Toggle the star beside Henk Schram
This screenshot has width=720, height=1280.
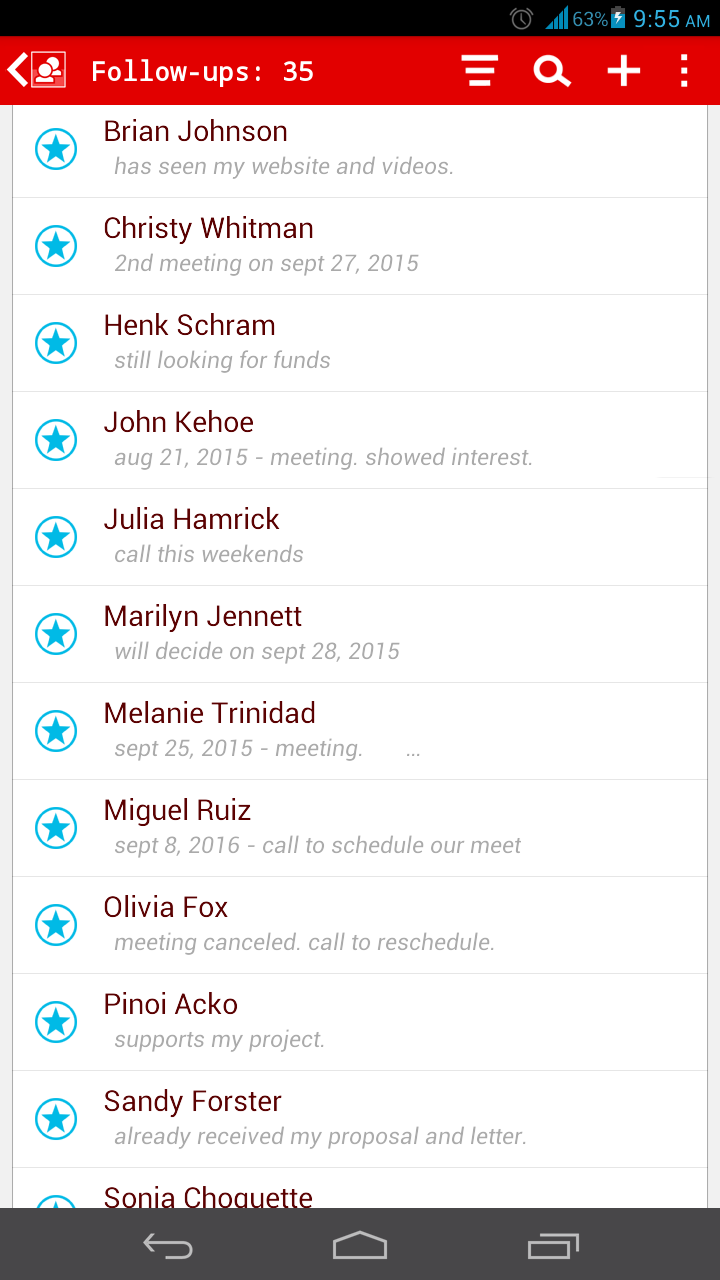56,343
